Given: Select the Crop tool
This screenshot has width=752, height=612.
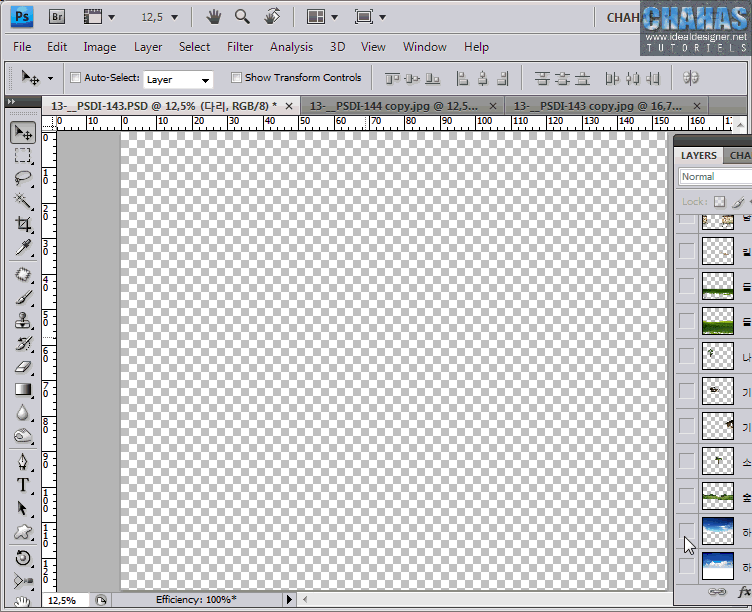Looking at the screenshot, I should pyautogui.click(x=23, y=224).
